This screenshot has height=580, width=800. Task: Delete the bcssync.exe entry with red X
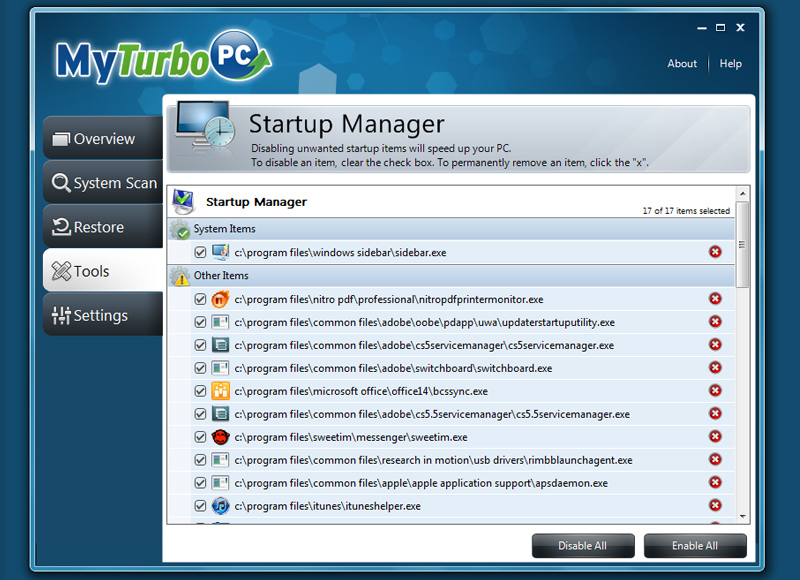coord(715,391)
